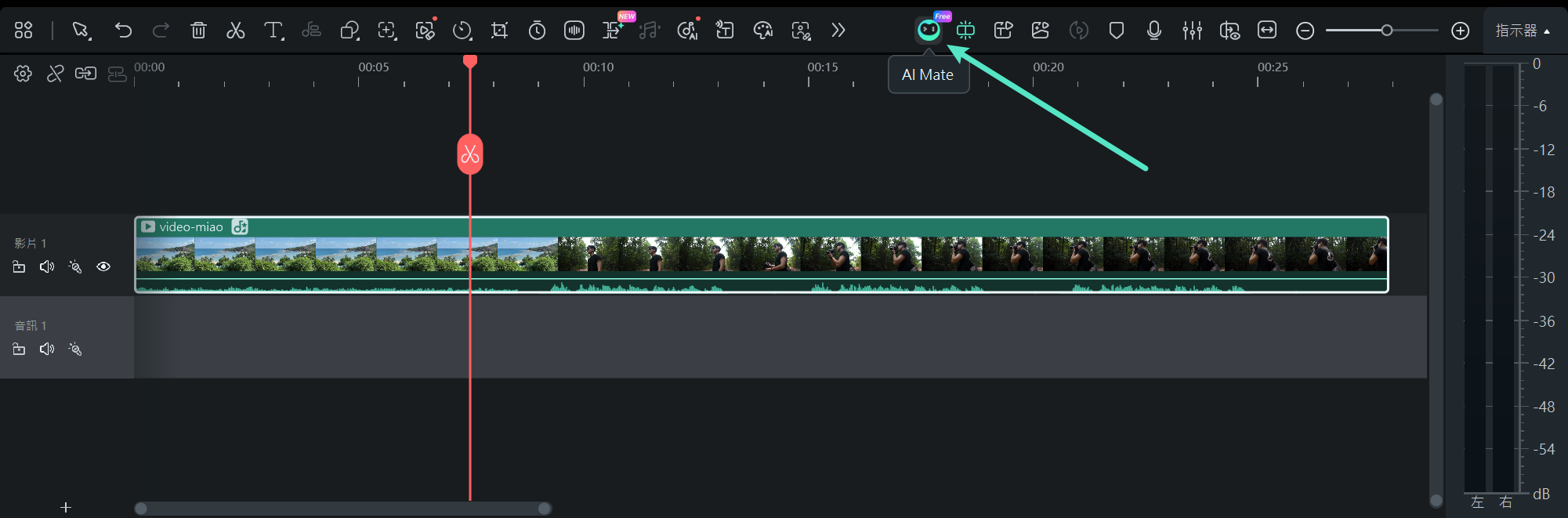Screen dimensions: 1568x518
Task: Select the crop tool
Action: pos(499,31)
